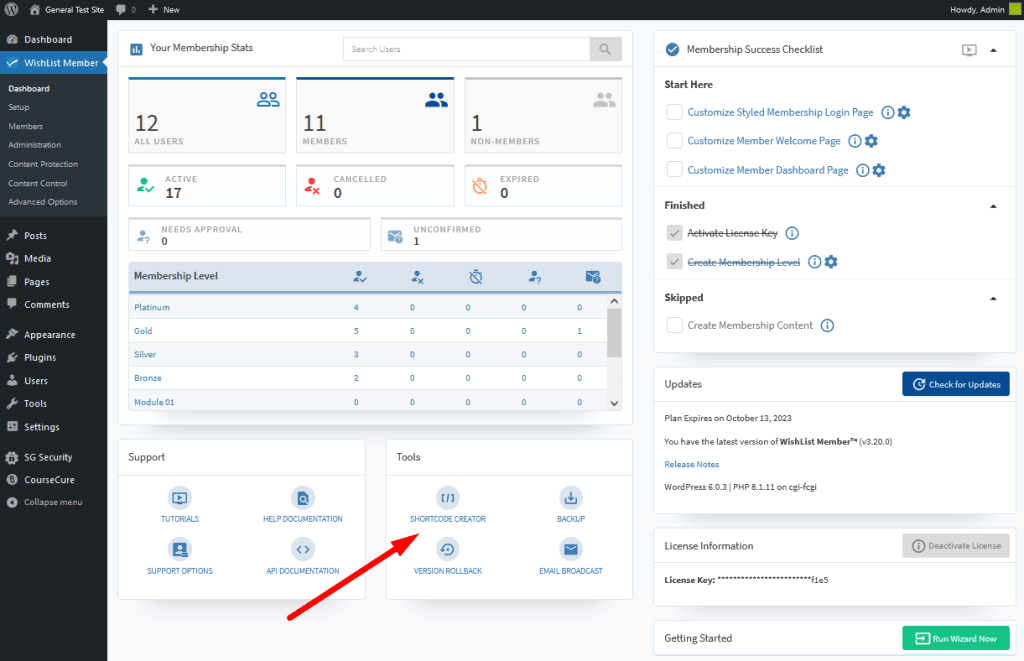
Task: Click the active members column header icon
Action: 360,277
